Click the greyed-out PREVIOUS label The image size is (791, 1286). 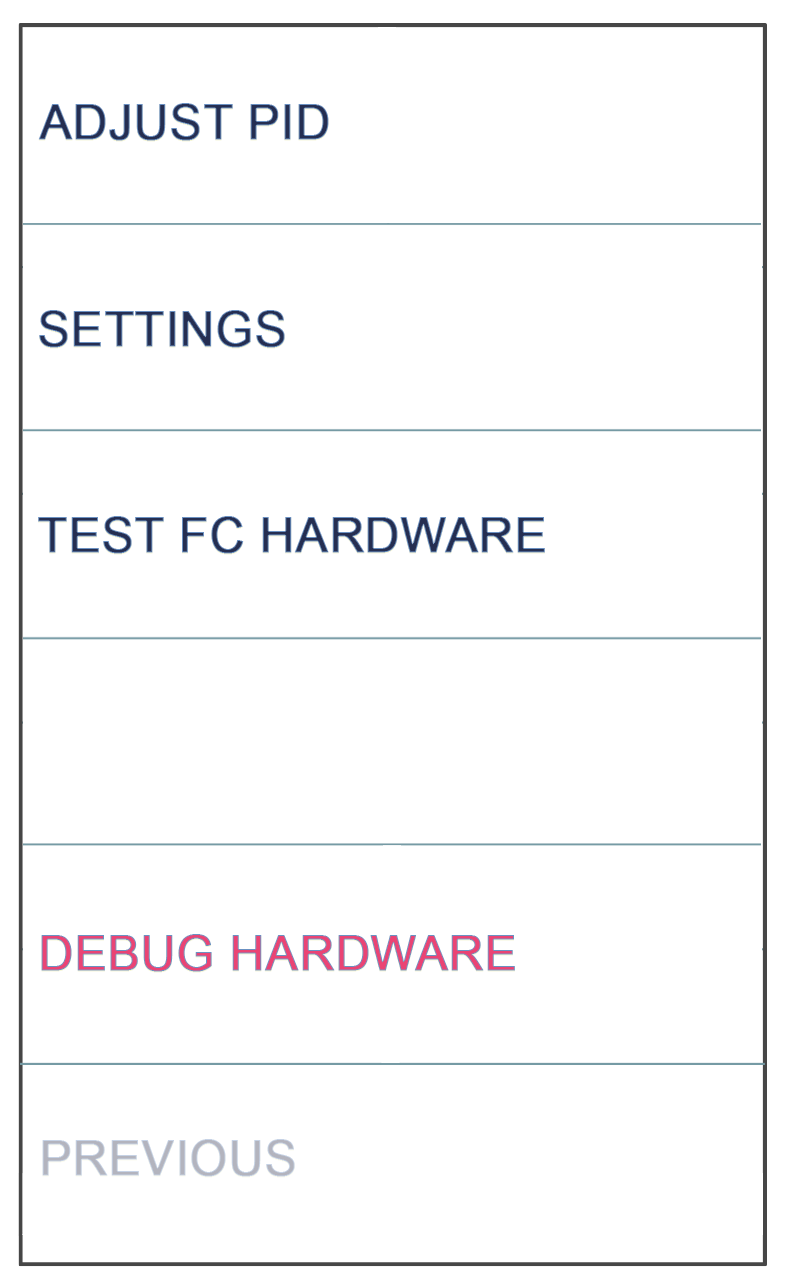pyautogui.click(x=168, y=1158)
